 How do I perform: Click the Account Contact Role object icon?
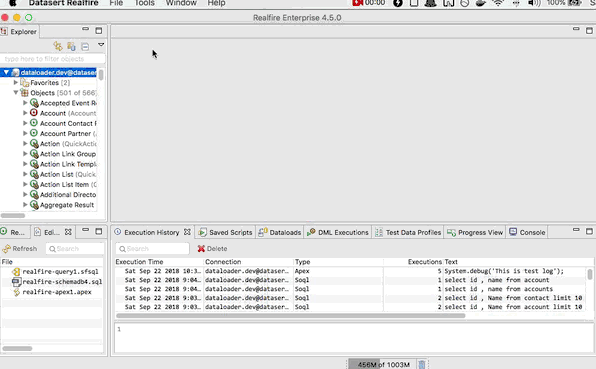[34, 123]
